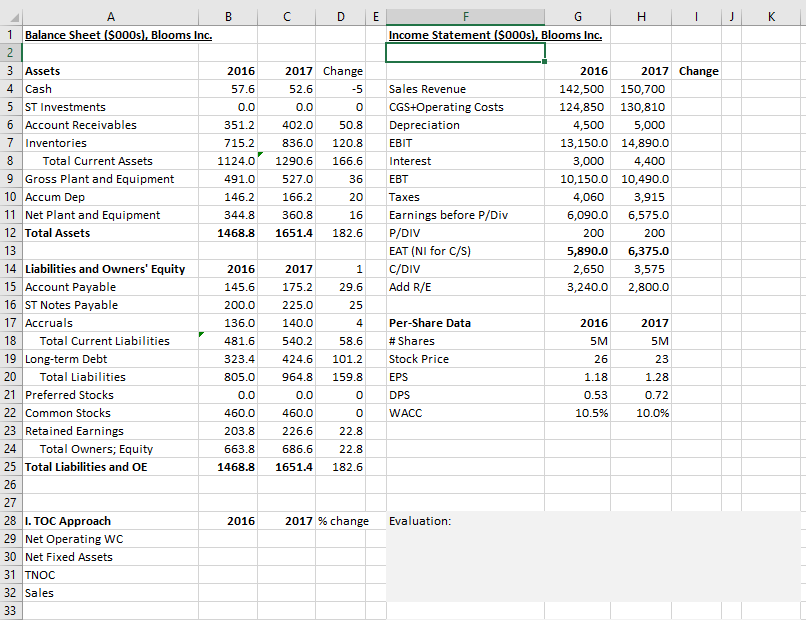Click the active cell below Income Statement title
Image resolution: width=806 pixels, height=620 pixels.
[466, 52]
